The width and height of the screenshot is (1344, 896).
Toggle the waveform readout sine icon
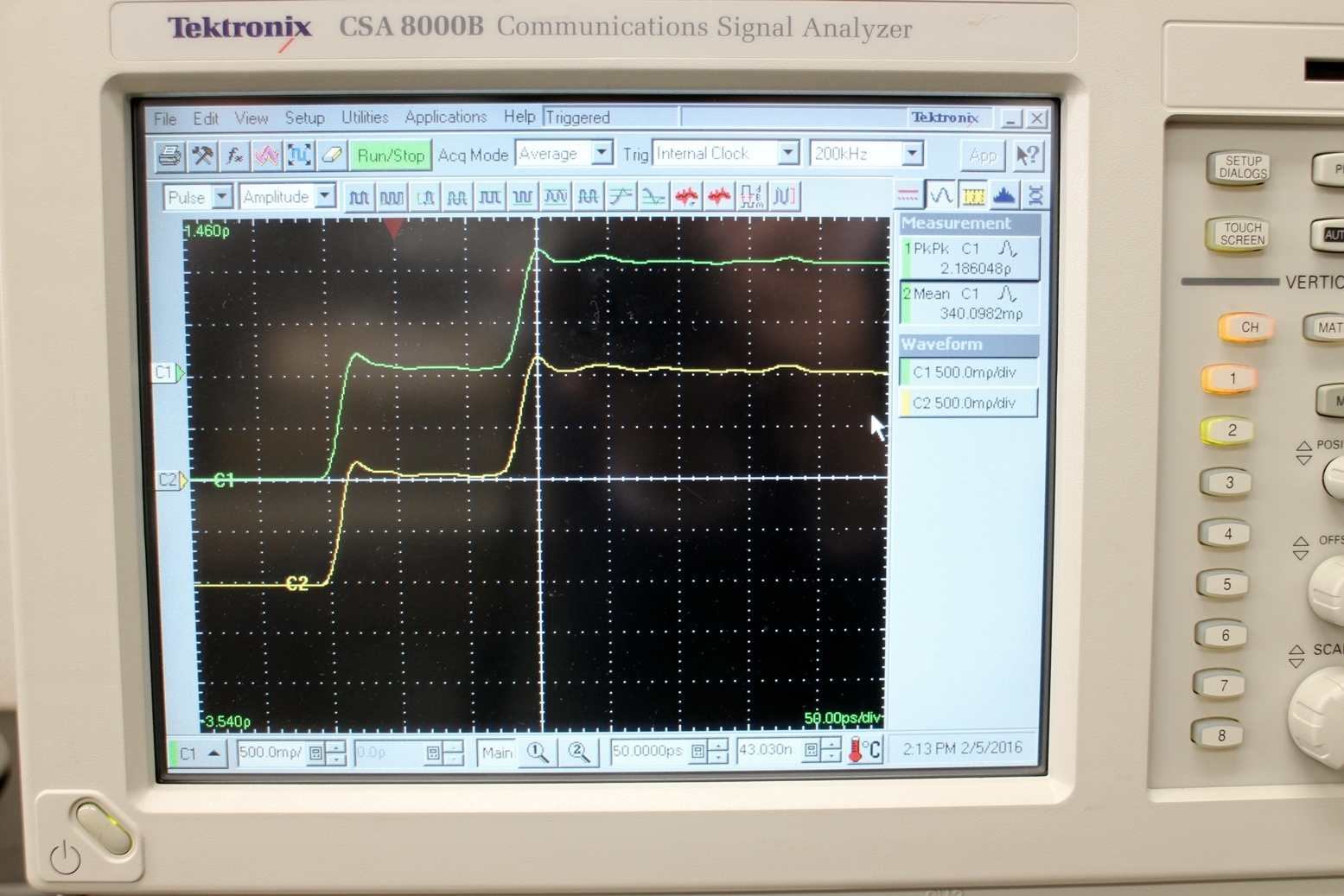(940, 195)
